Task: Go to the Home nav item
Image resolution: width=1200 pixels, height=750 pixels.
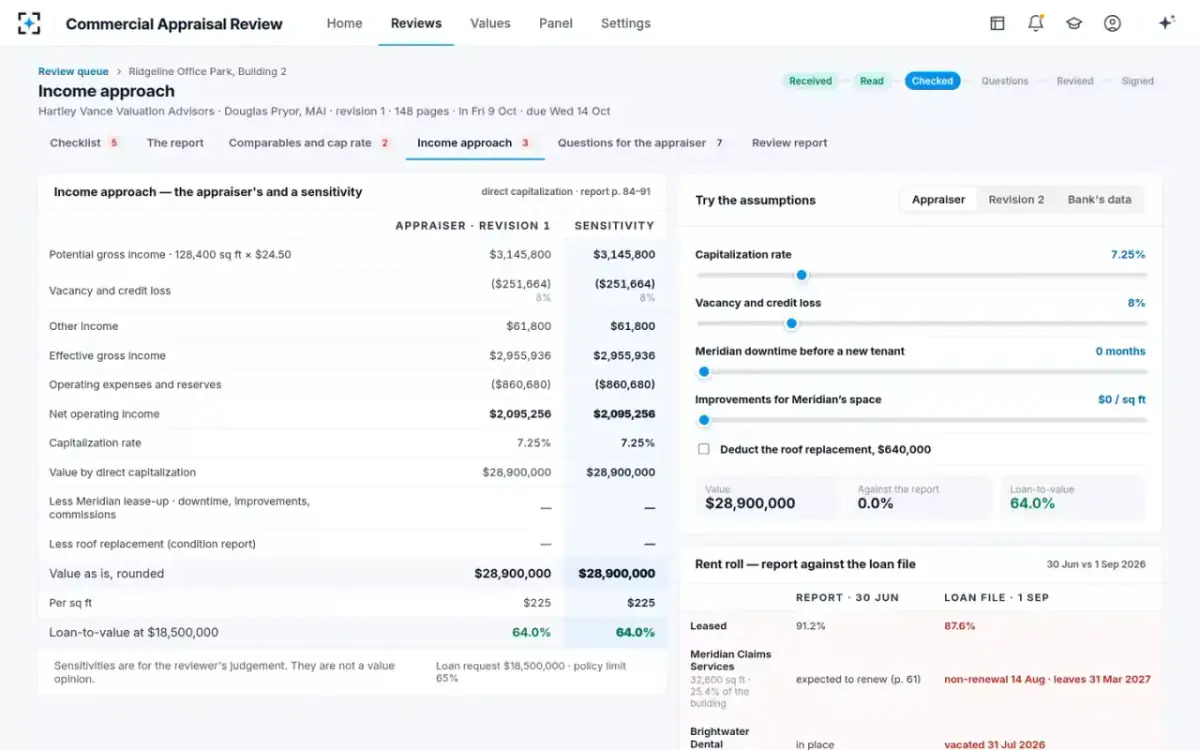Action: coord(344,23)
